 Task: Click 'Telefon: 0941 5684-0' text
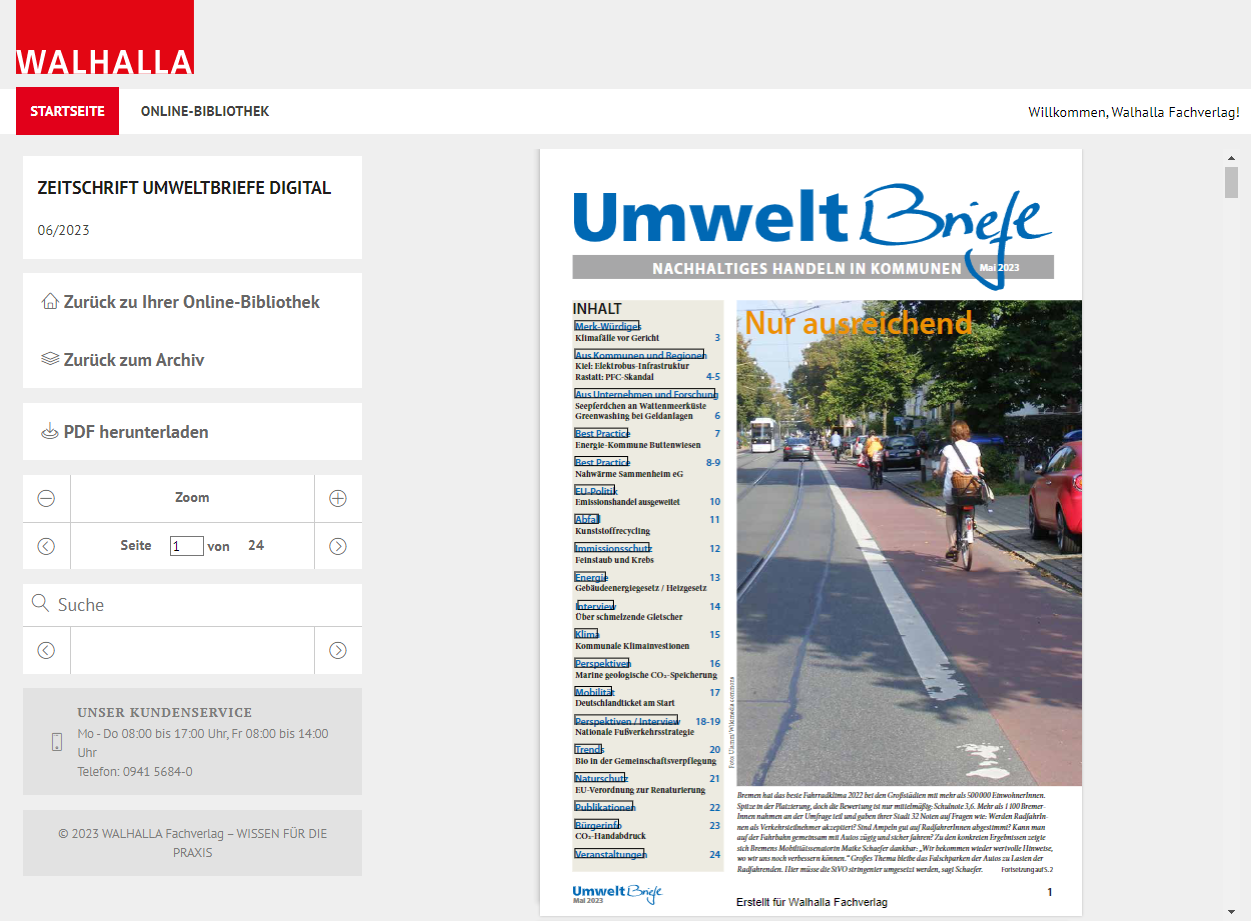click(x=135, y=772)
